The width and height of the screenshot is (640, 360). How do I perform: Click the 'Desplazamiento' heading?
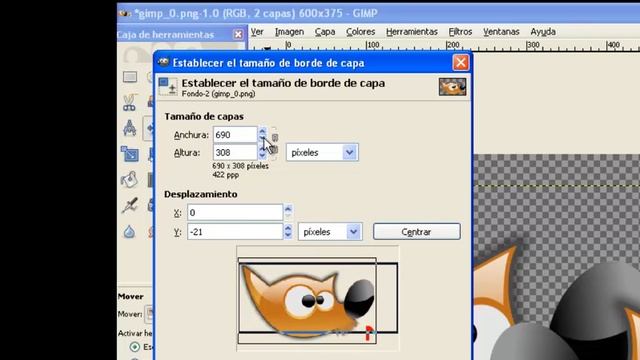pos(200,194)
